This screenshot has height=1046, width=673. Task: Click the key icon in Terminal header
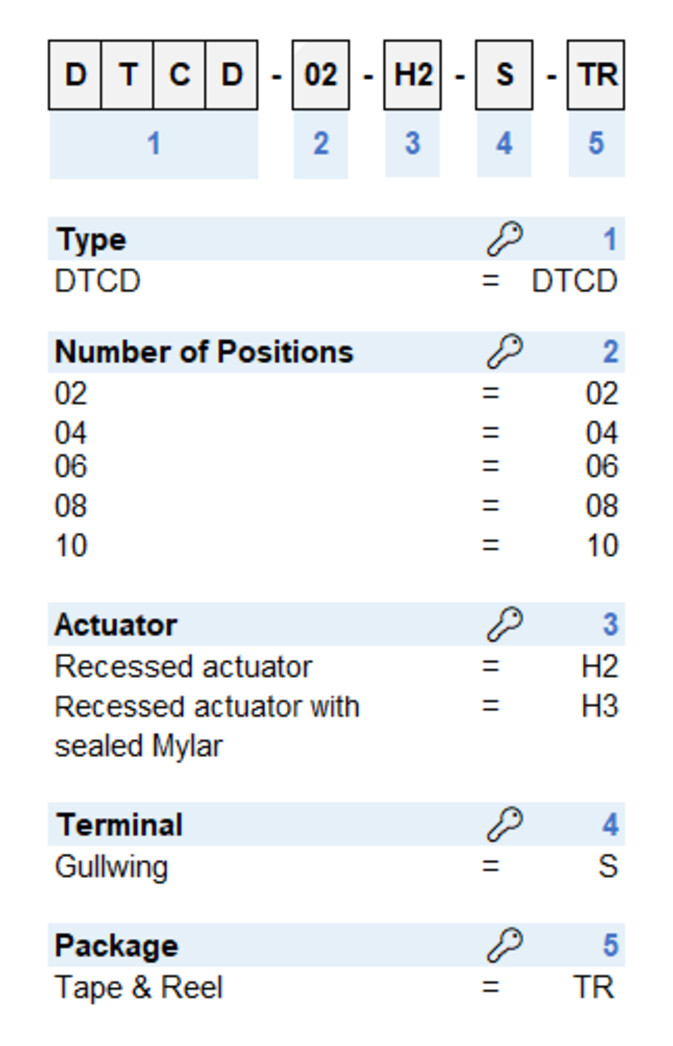(504, 825)
